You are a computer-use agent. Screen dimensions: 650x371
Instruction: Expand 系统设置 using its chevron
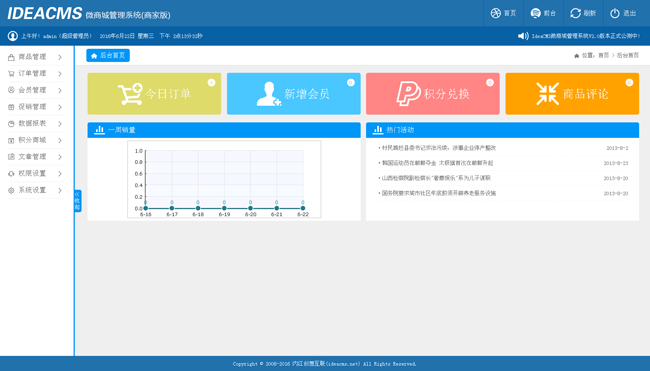point(60,190)
